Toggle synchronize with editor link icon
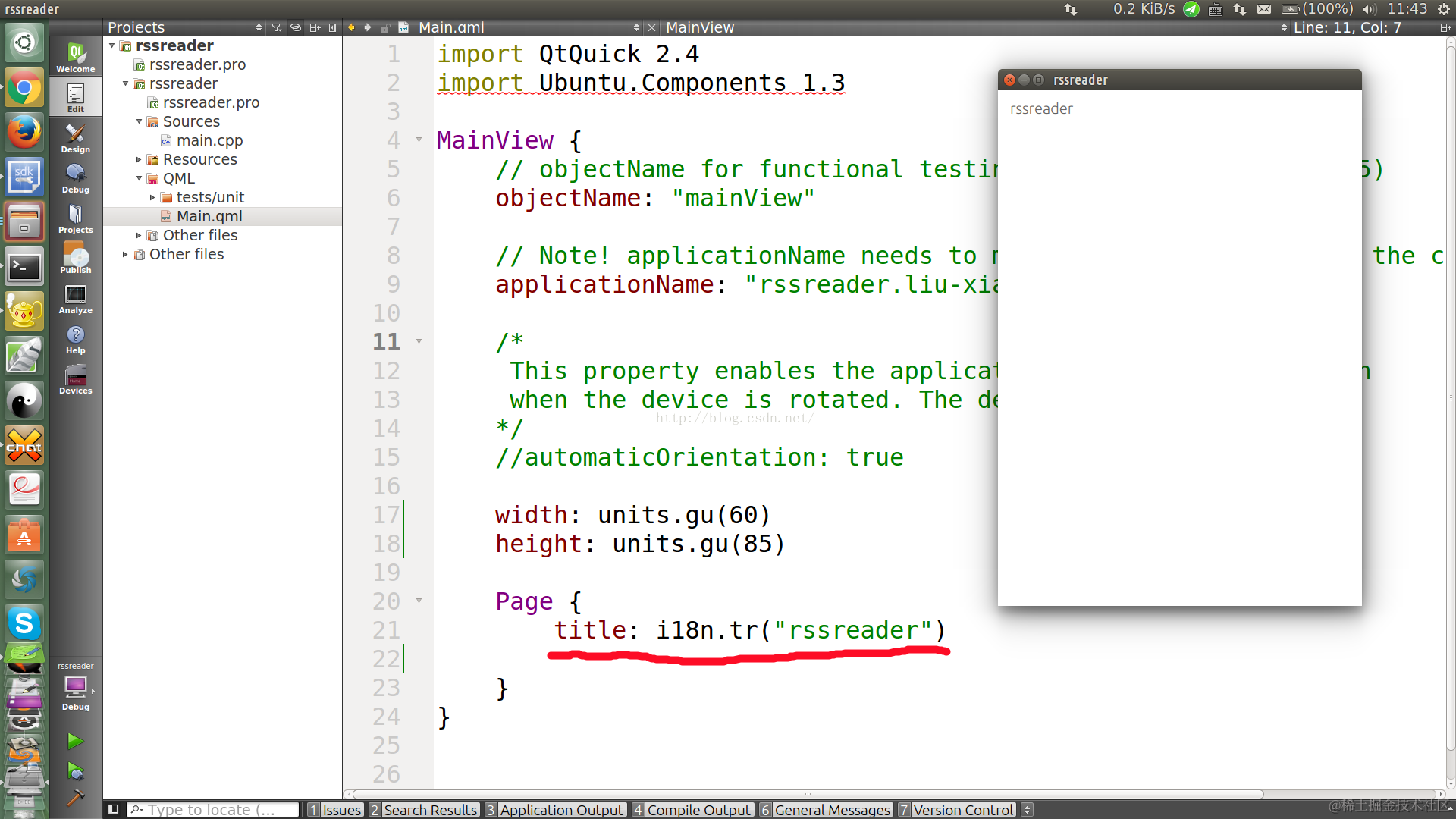 296,27
